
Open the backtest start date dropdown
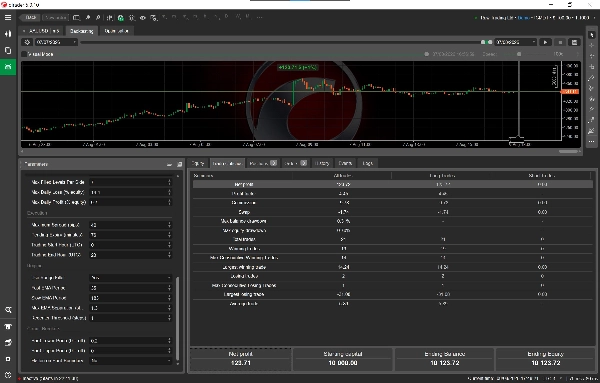coord(57,42)
